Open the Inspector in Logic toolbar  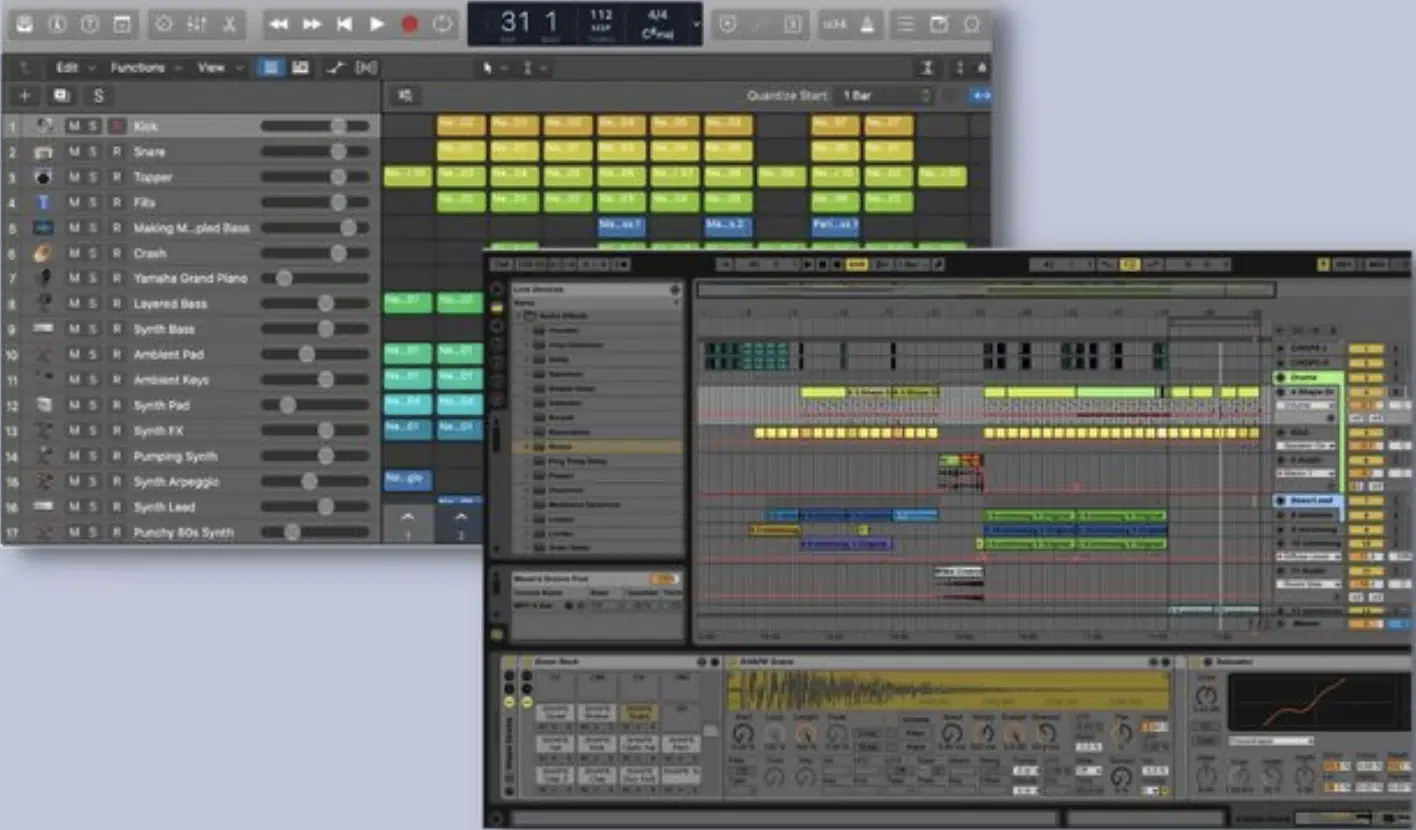tap(58, 24)
